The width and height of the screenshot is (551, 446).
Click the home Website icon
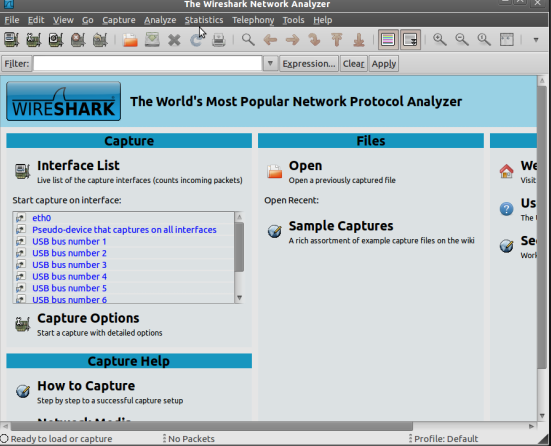pos(506,171)
